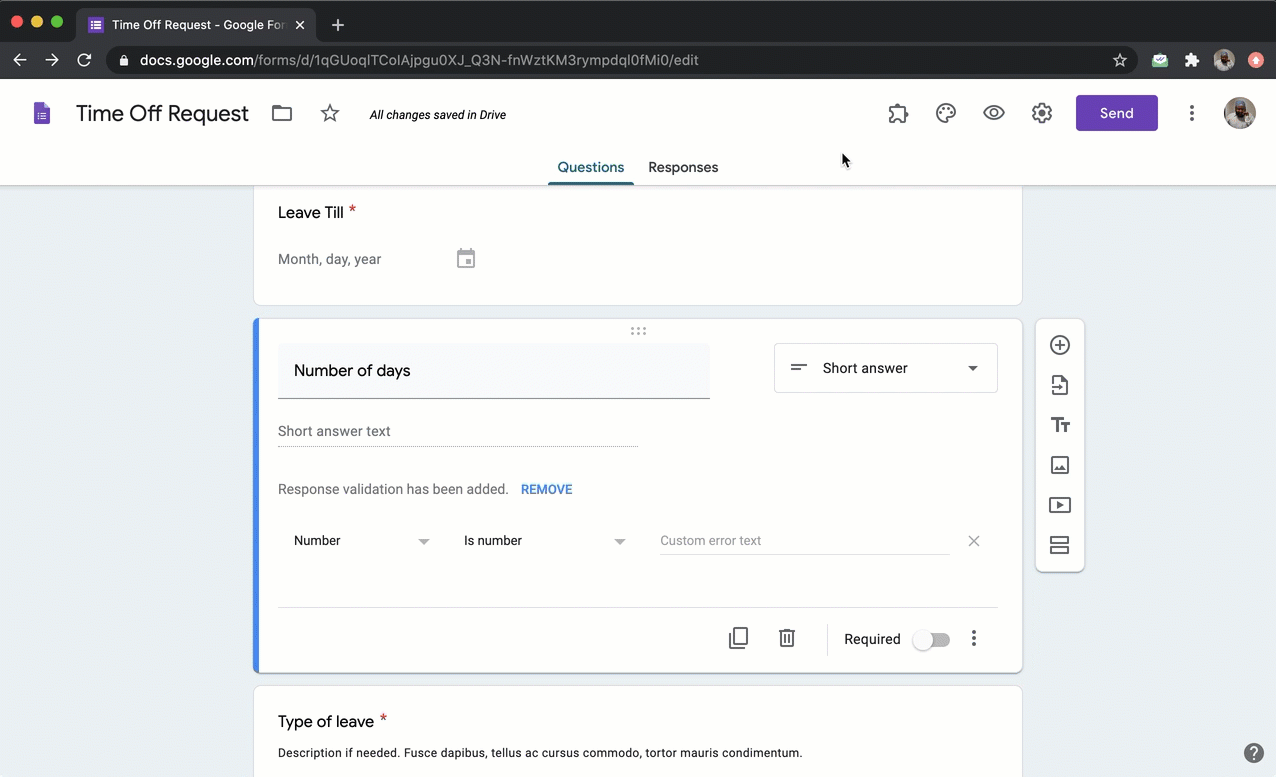Click the Add video icon
This screenshot has height=777, width=1276.
[1060, 505]
